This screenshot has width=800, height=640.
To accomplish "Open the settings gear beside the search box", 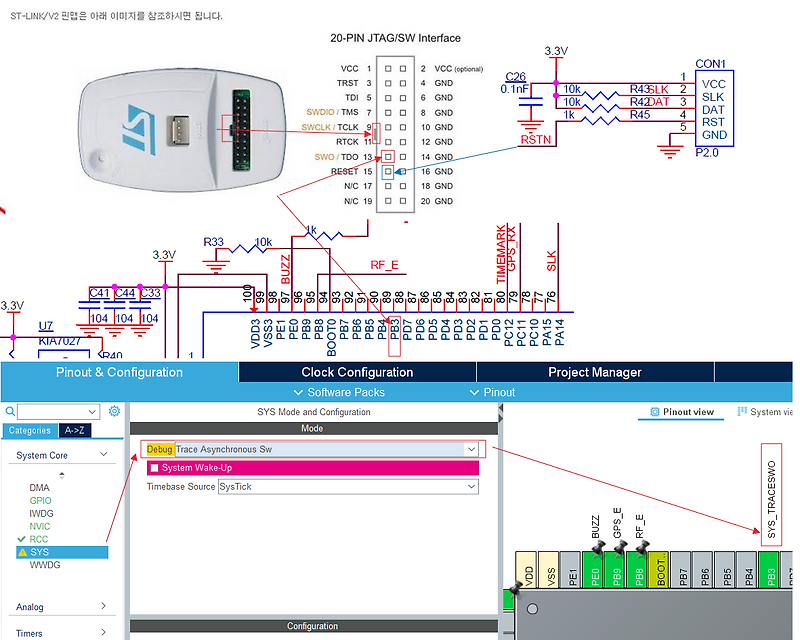I will (112, 410).
